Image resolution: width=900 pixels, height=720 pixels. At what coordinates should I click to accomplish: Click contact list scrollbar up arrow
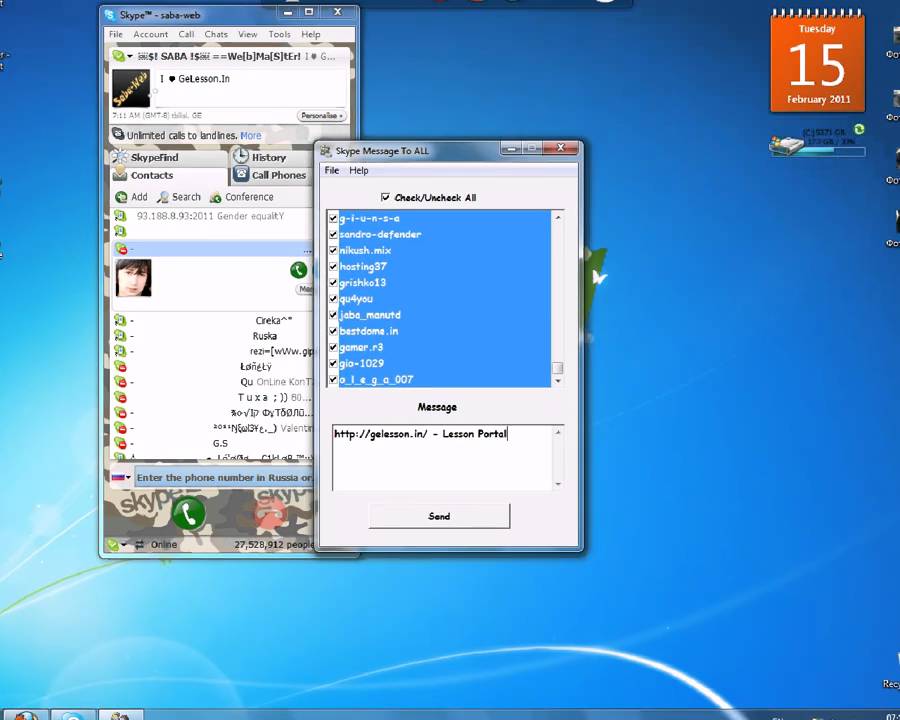click(557, 217)
